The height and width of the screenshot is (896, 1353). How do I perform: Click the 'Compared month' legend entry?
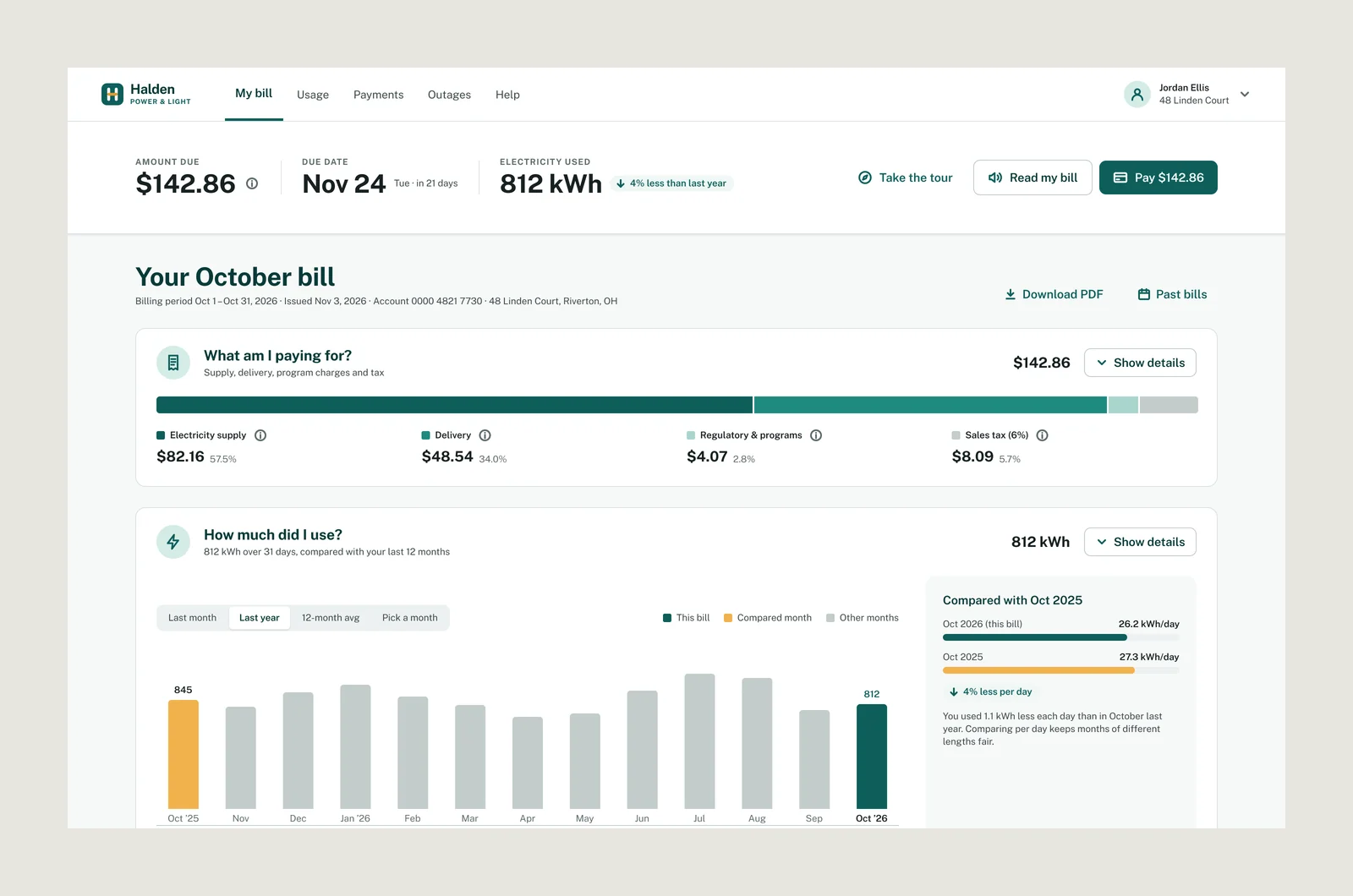coord(768,618)
